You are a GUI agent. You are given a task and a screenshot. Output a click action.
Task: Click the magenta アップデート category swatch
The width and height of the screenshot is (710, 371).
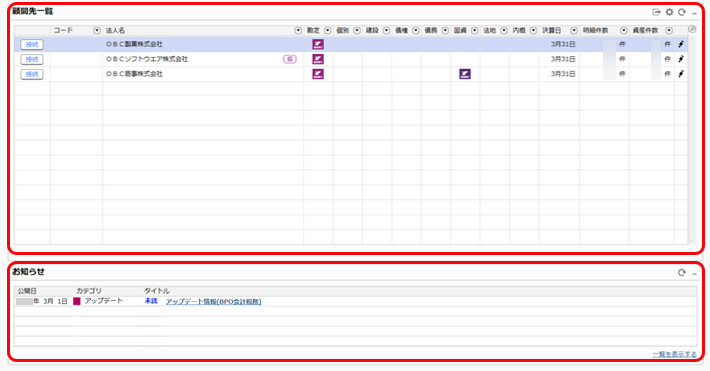coord(77,301)
